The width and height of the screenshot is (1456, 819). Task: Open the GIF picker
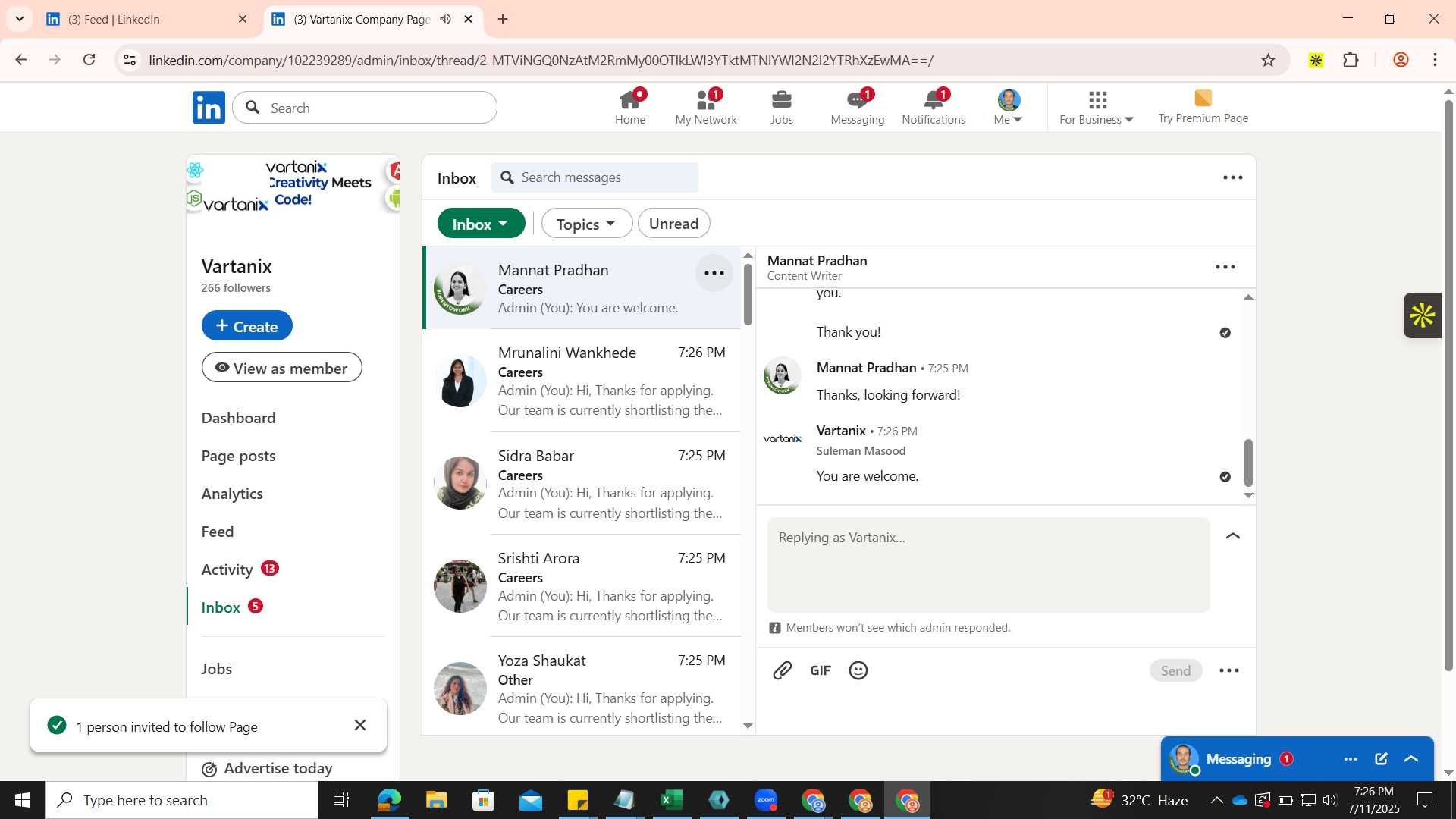[x=821, y=670]
